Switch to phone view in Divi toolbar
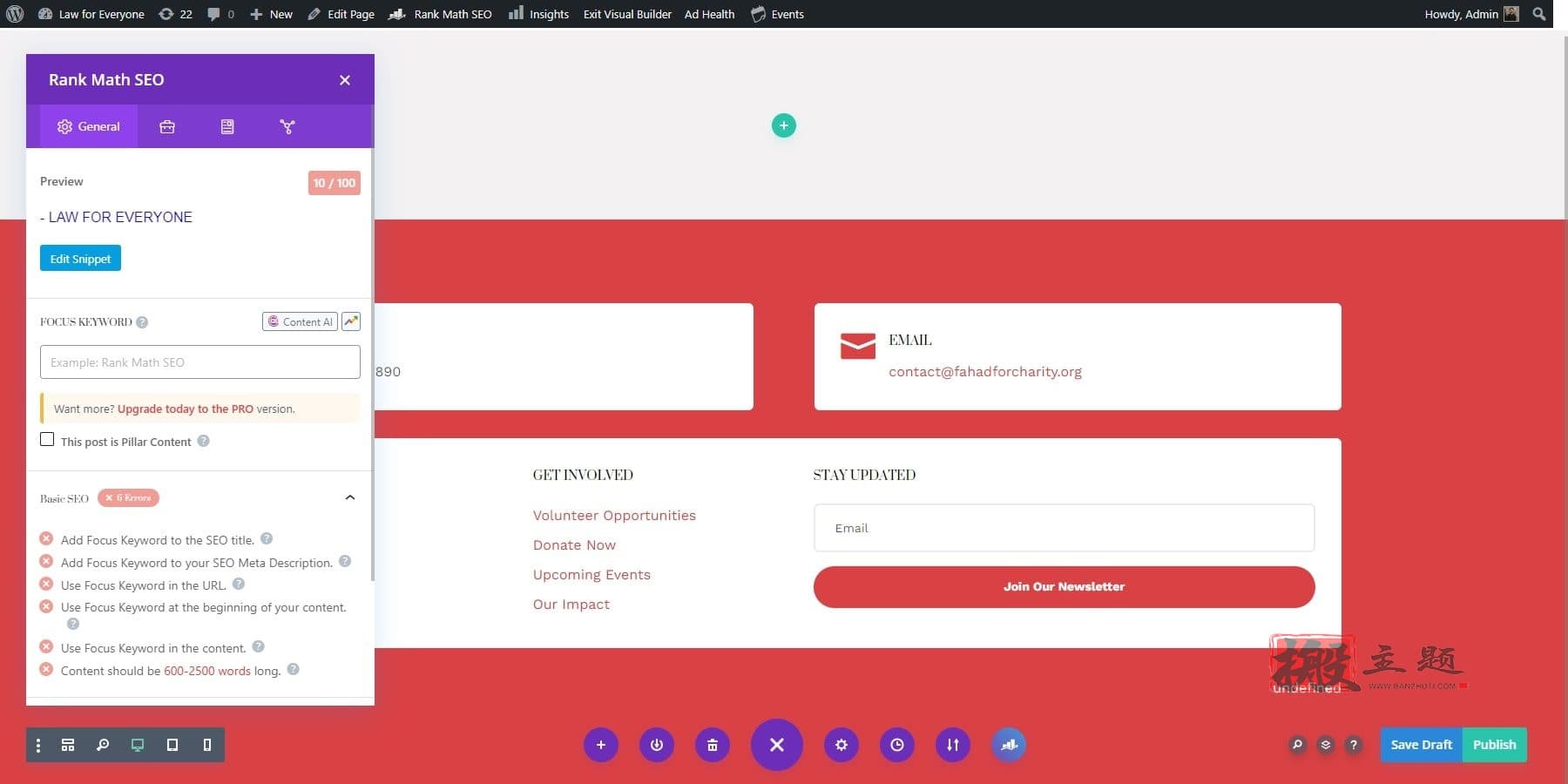1568x784 pixels. [x=207, y=745]
